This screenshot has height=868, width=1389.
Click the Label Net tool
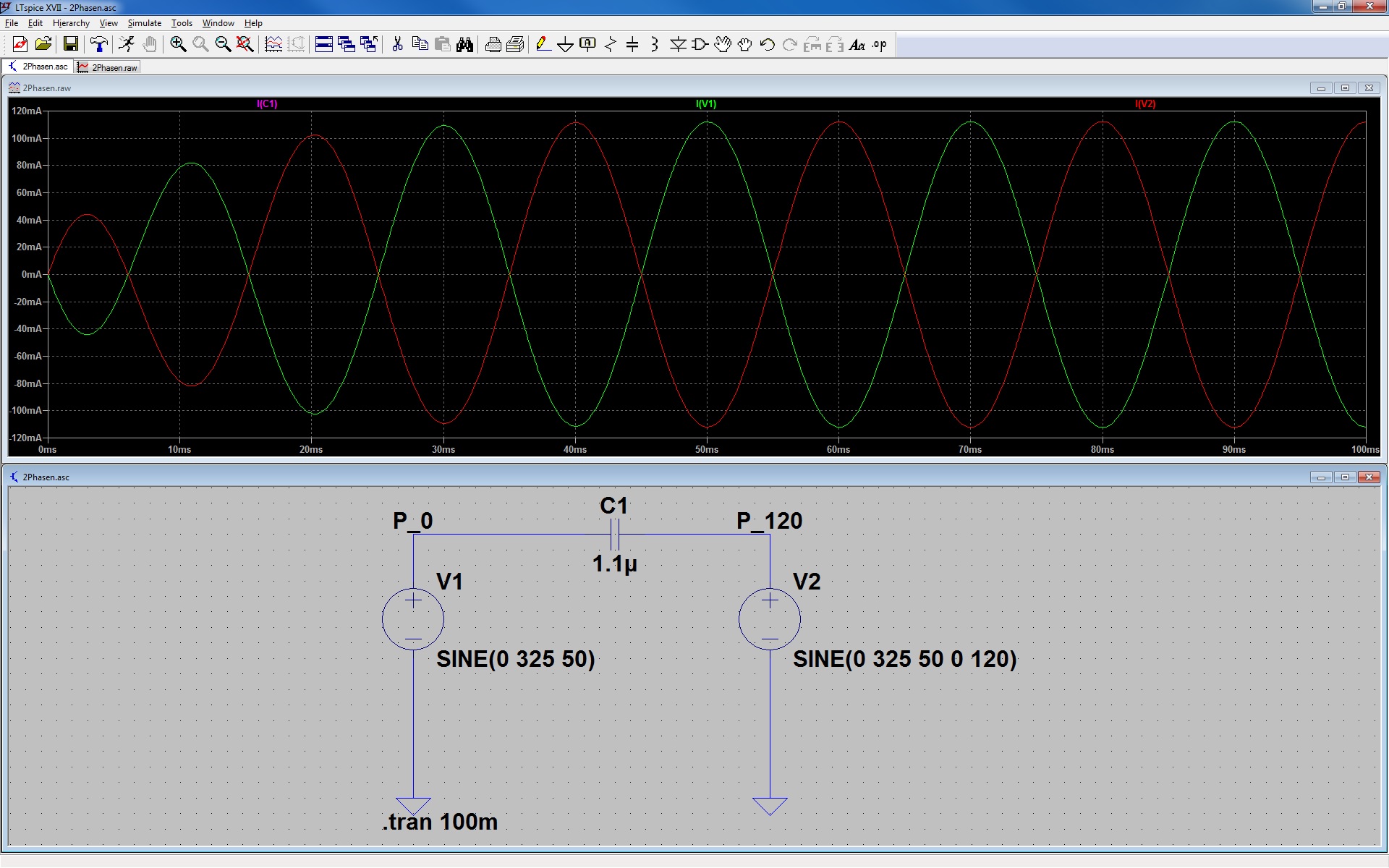pyautogui.click(x=587, y=45)
